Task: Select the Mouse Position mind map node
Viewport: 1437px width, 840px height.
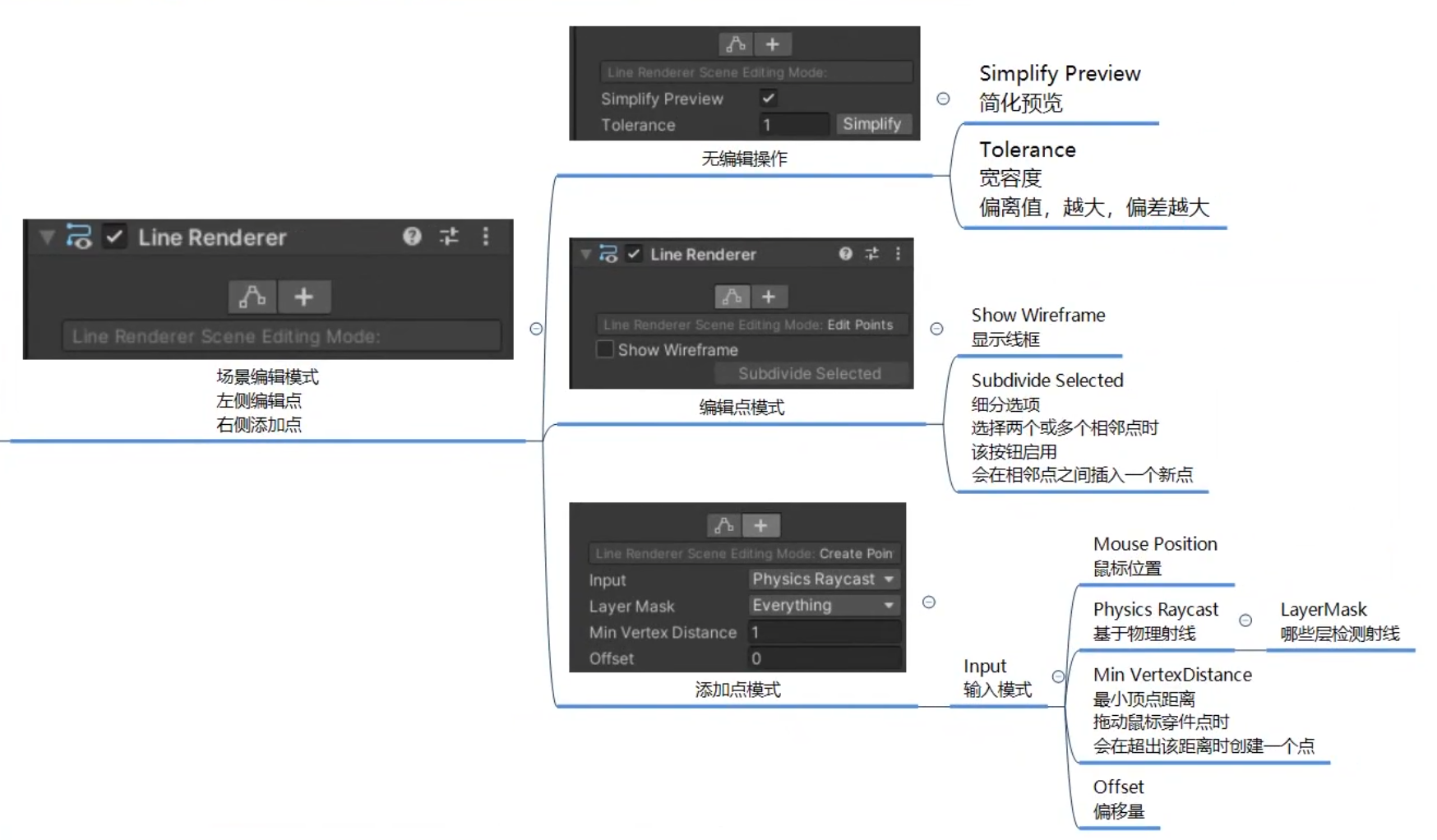Action: pos(1154,556)
